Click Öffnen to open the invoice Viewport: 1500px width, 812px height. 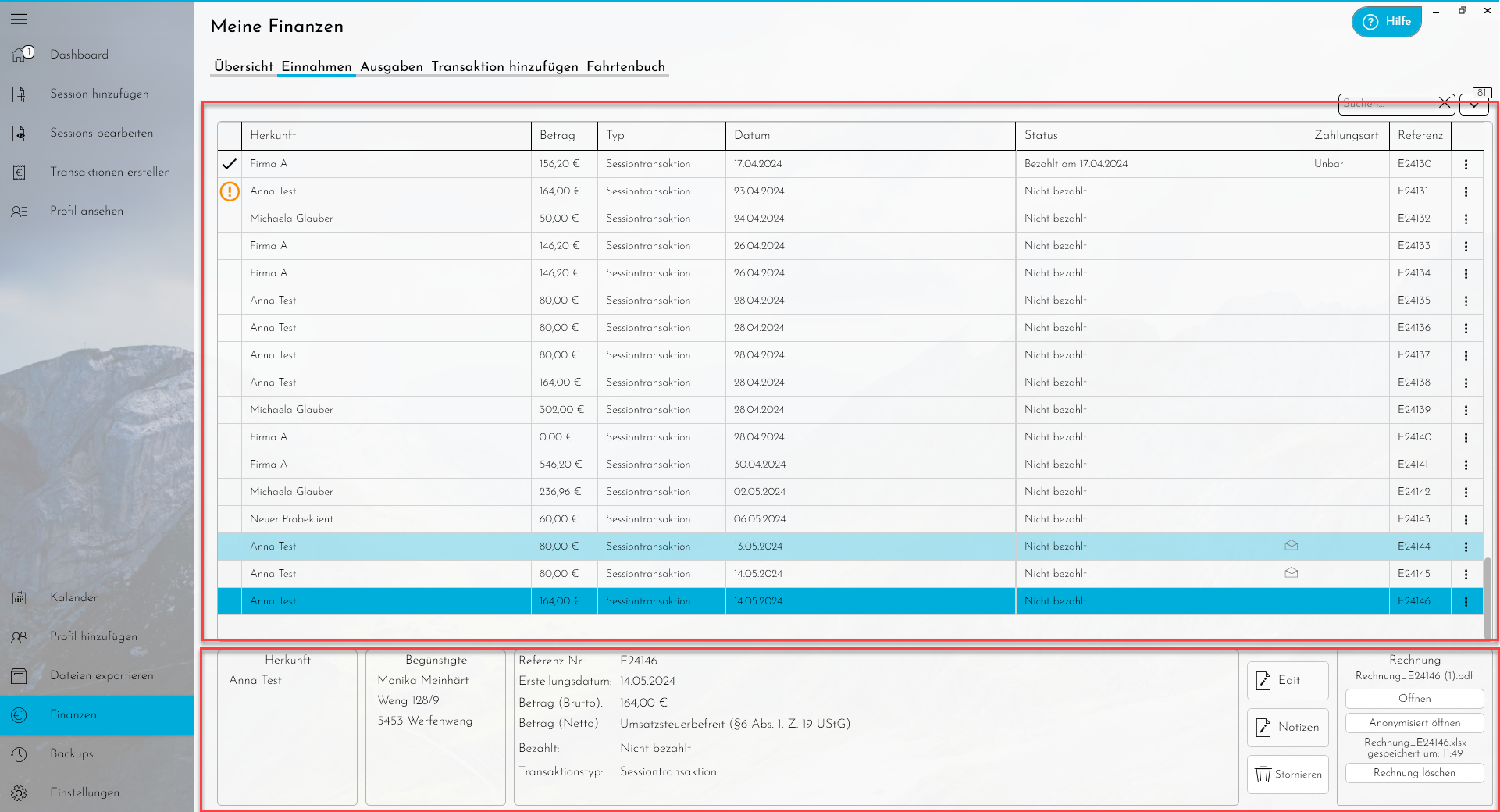pos(1414,699)
